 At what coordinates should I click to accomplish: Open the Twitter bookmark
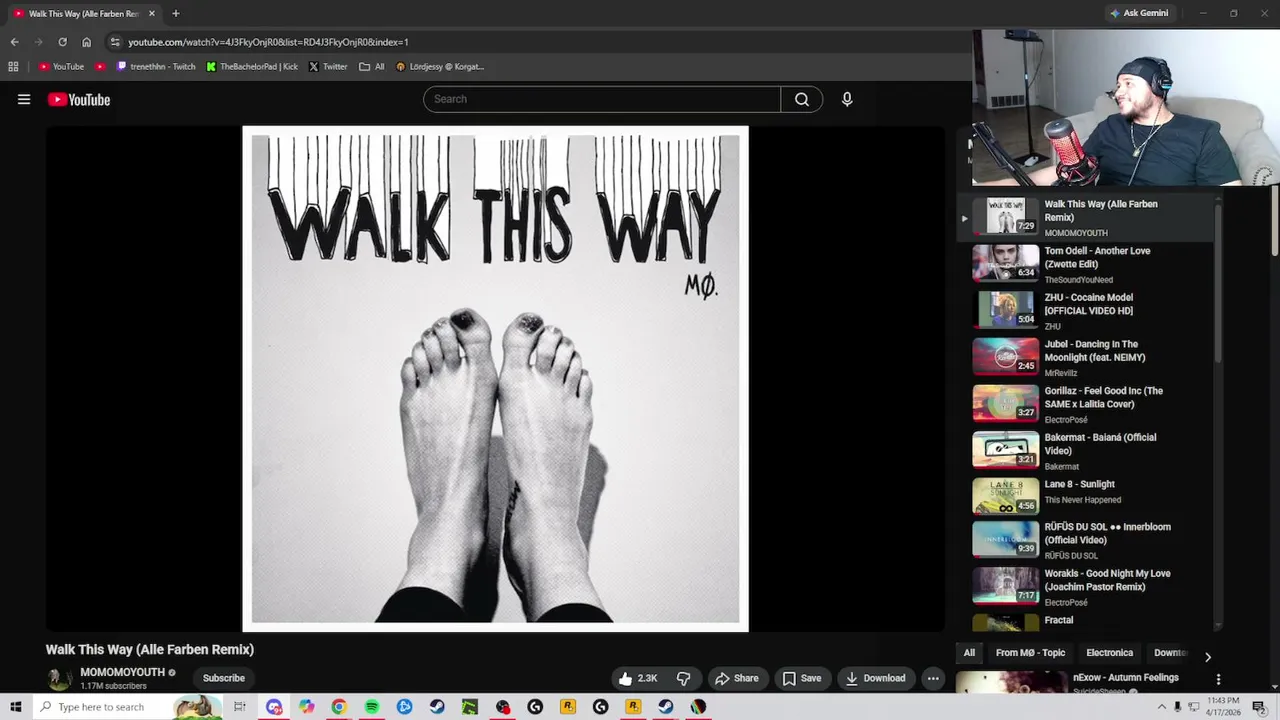328,67
